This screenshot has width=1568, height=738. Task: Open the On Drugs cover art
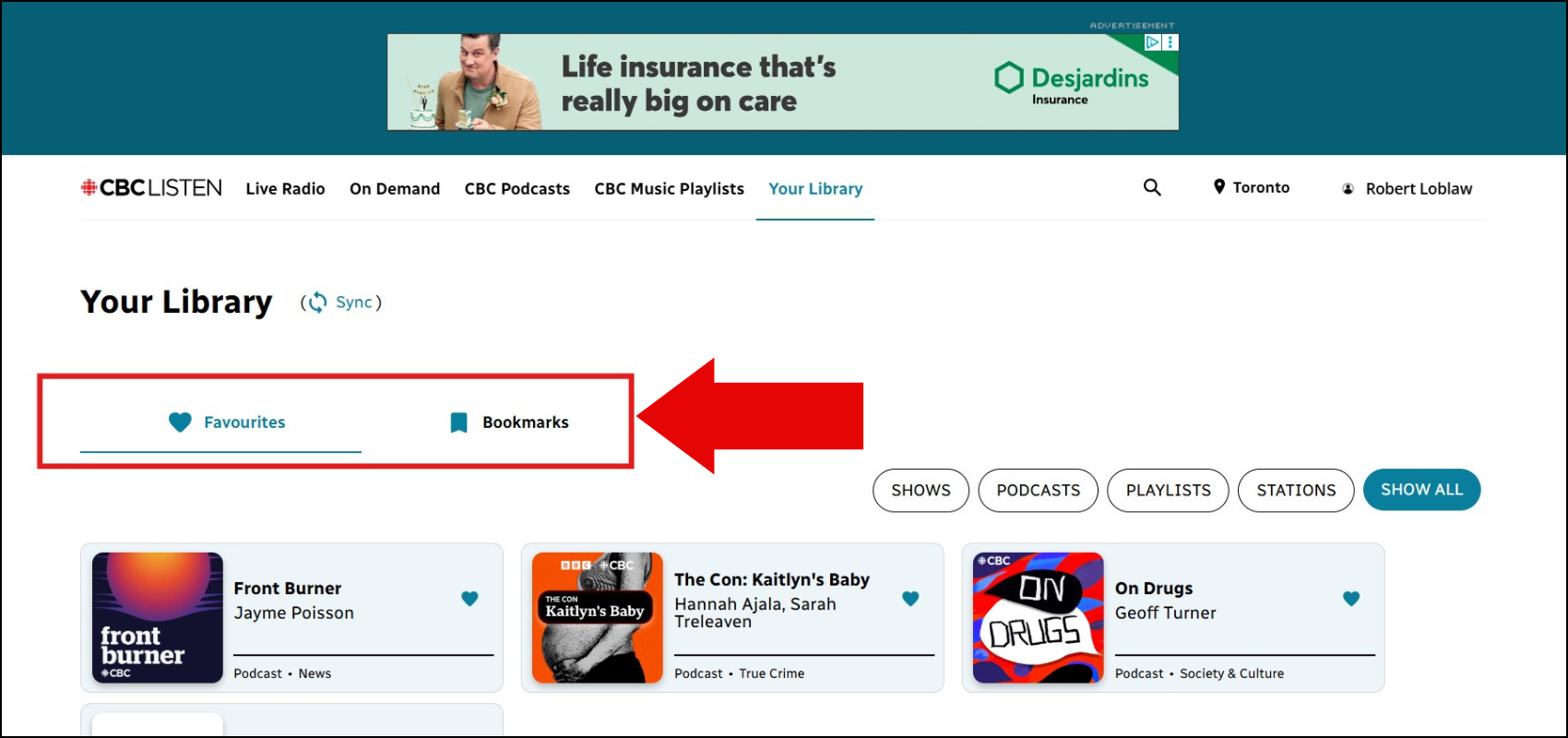(1039, 618)
